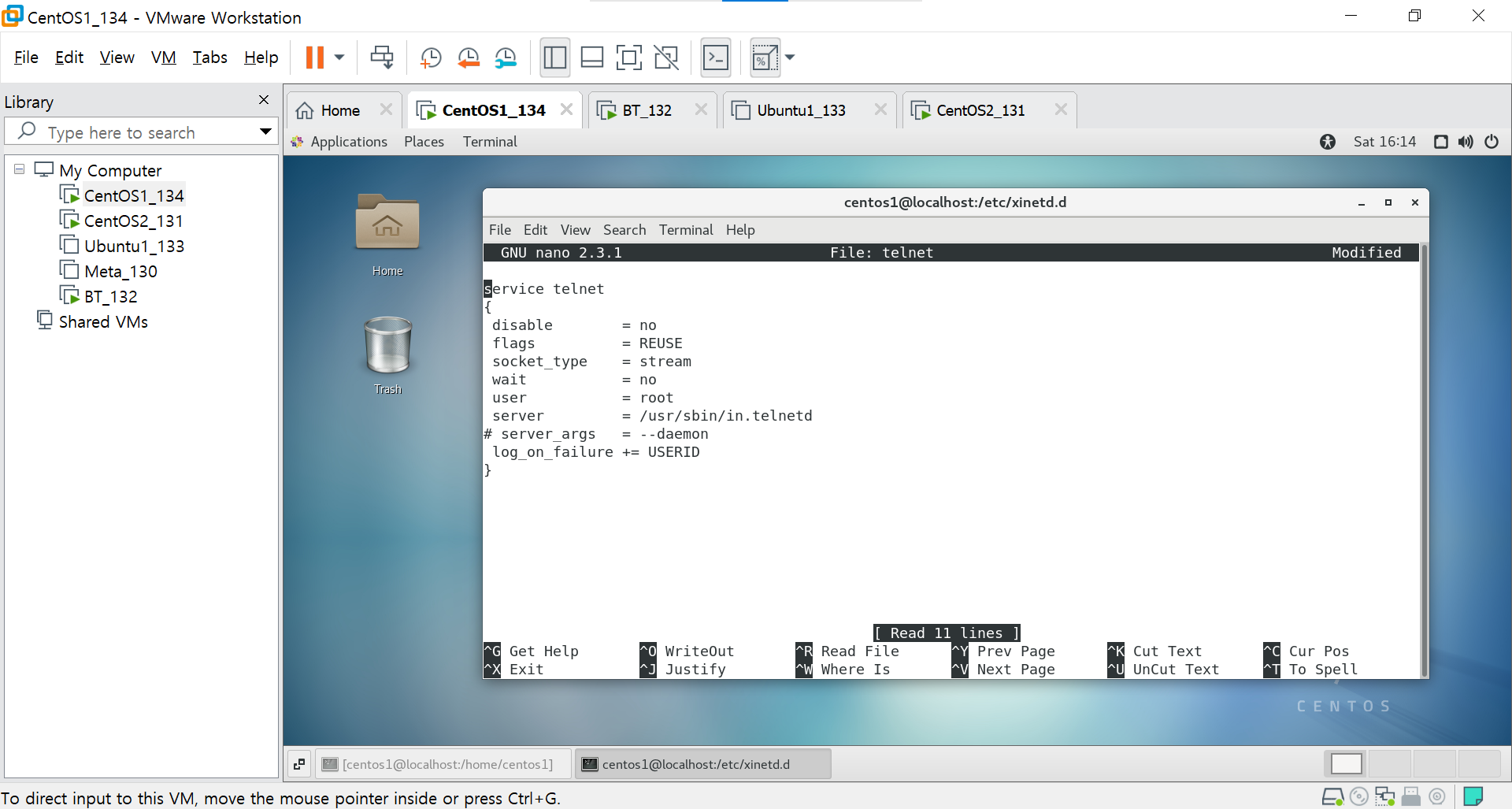Viewport: 1512px width, 809px height.
Task: Switch to the /etc/xinetd.d terminal taskbar entry
Action: coord(703,764)
